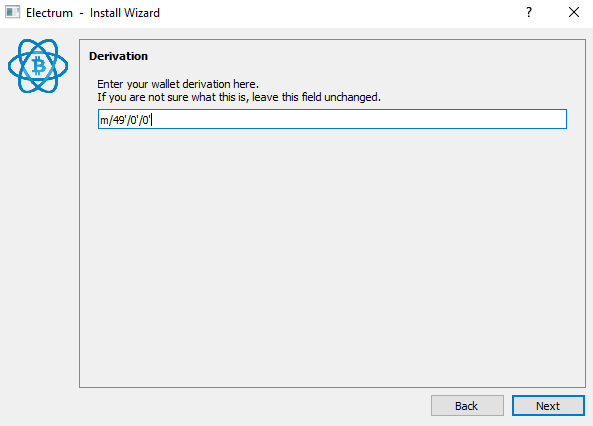Screen dimensions: 593x426
Task: Click blank area inside the Derivation panel
Action: (x=332, y=257)
